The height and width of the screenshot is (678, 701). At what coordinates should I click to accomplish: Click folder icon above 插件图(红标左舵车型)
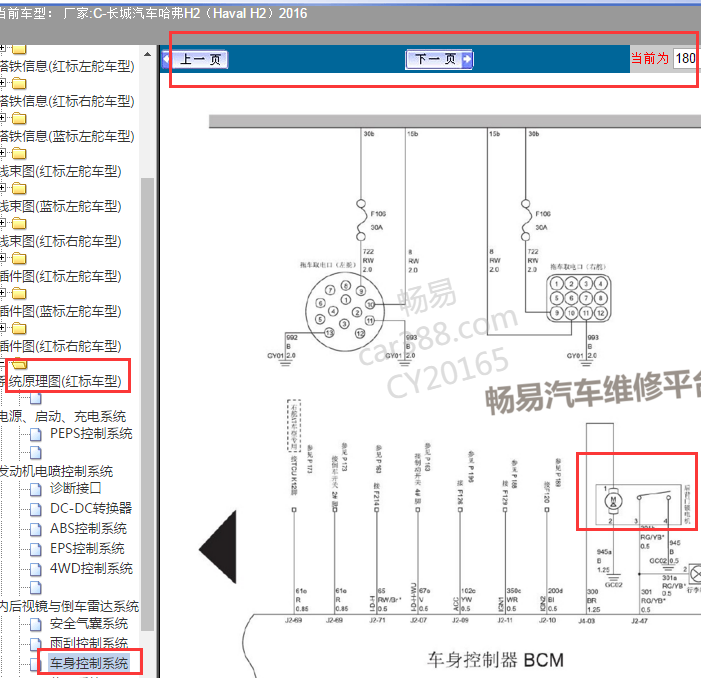click(19, 258)
